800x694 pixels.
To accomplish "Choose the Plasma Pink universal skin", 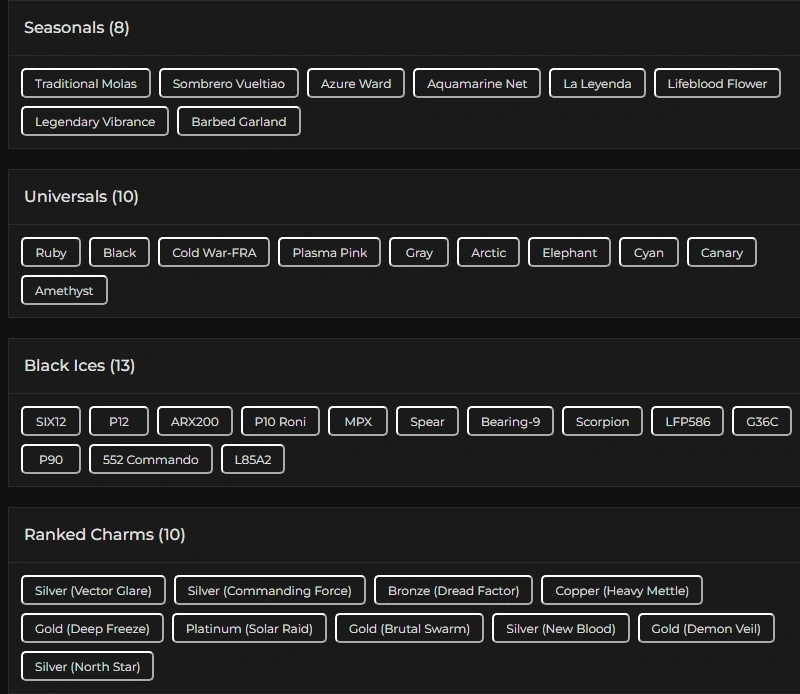I will (329, 252).
